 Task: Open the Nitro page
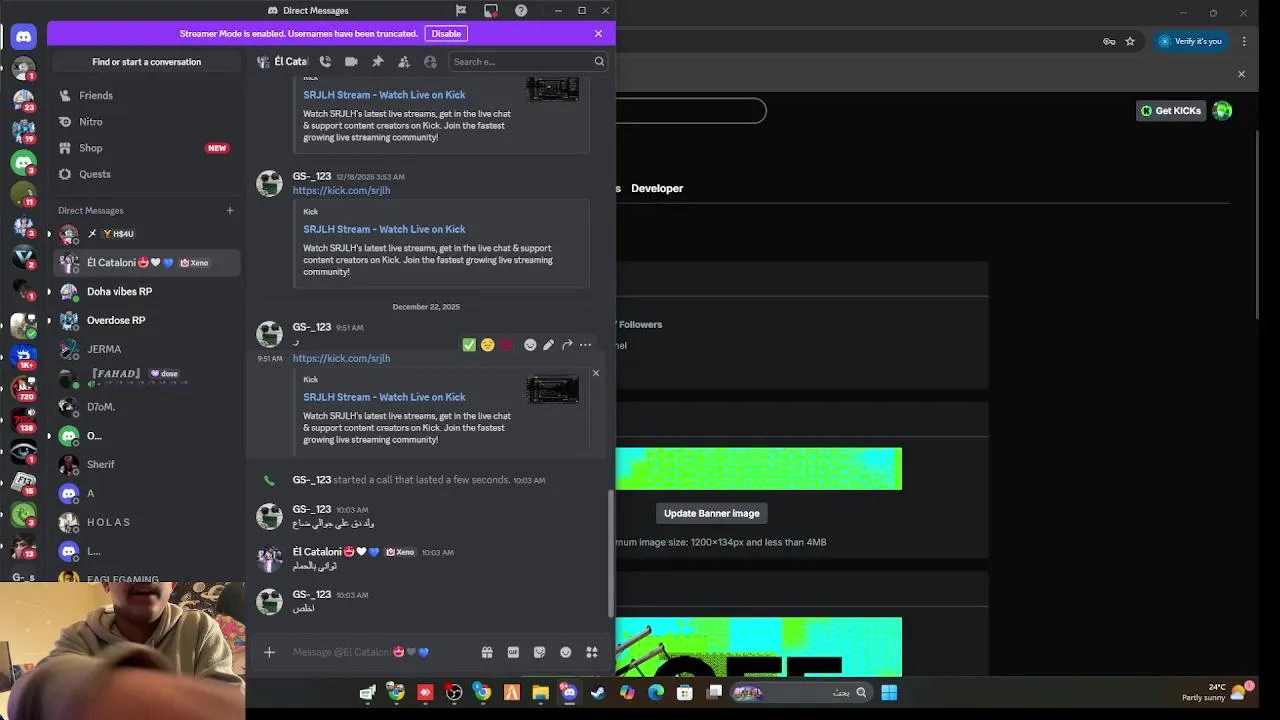[x=146, y=121]
